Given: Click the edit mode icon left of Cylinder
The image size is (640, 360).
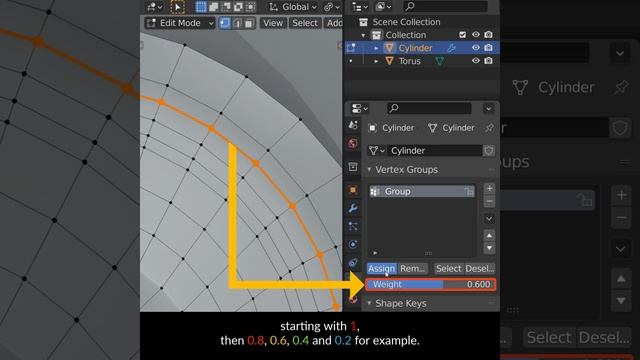Looking at the screenshot, I should pos(351,48).
